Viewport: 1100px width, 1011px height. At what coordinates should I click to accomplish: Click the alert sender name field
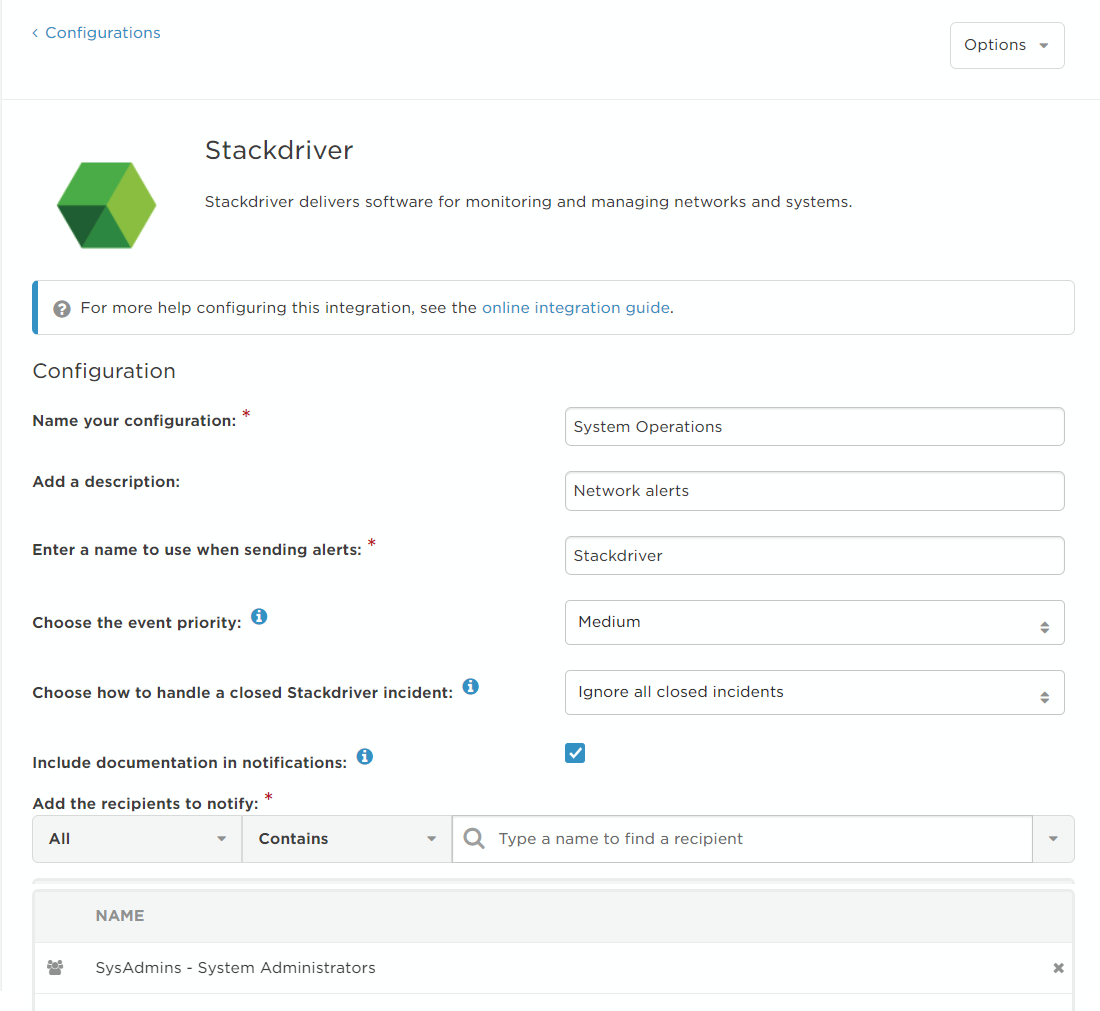pyautogui.click(x=814, y=556)
